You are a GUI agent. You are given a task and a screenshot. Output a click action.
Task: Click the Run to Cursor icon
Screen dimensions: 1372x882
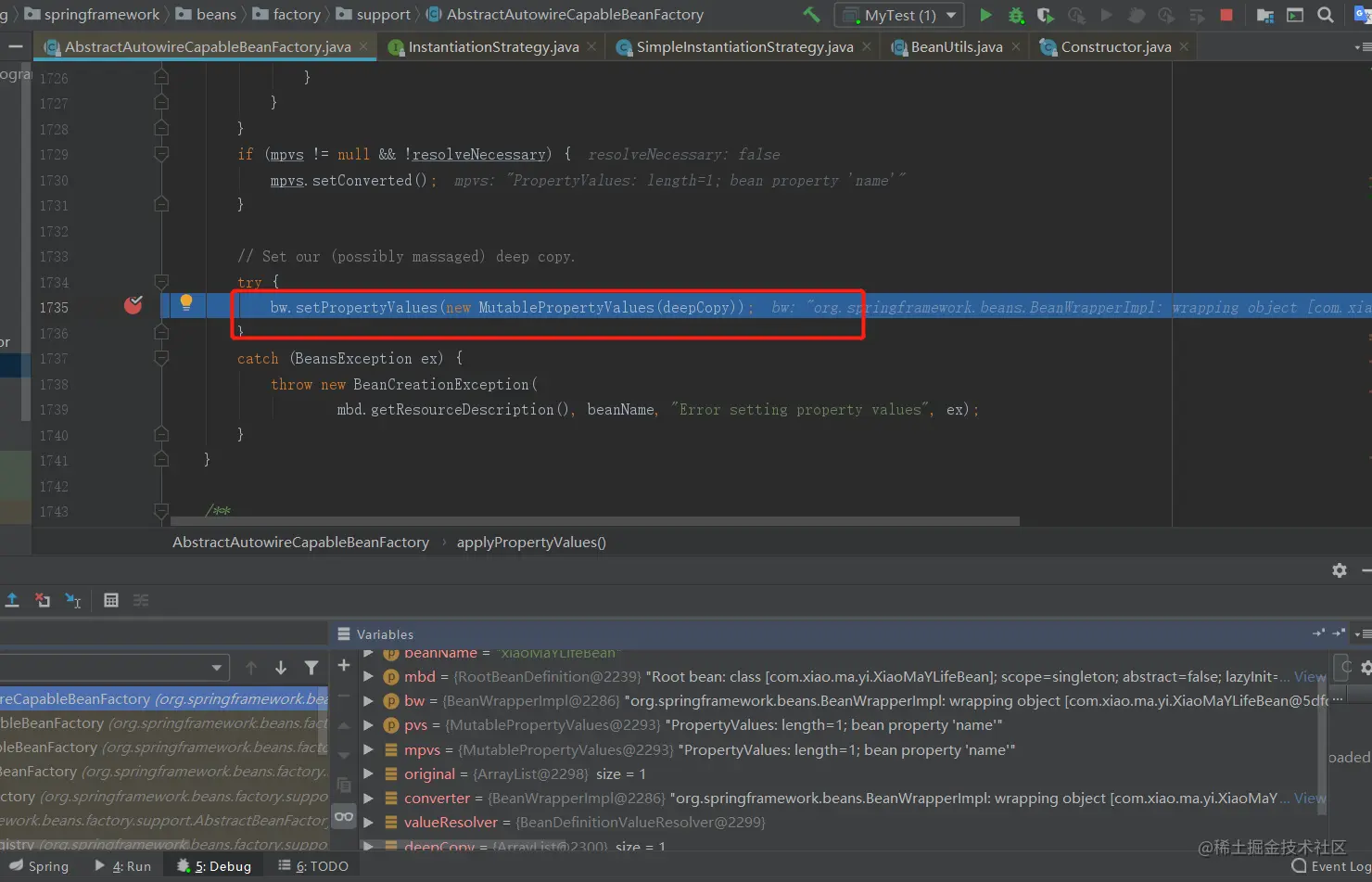[x=73, y=600]
